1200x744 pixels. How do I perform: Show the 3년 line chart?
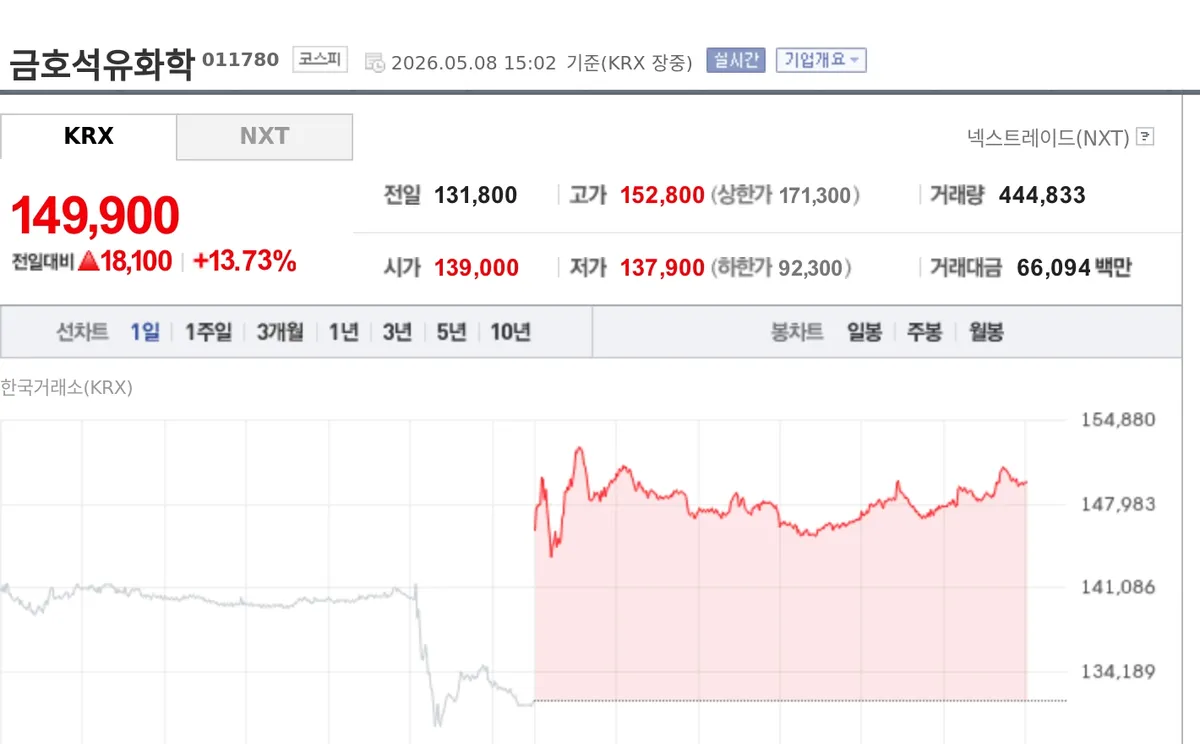(x=397, y=332)
